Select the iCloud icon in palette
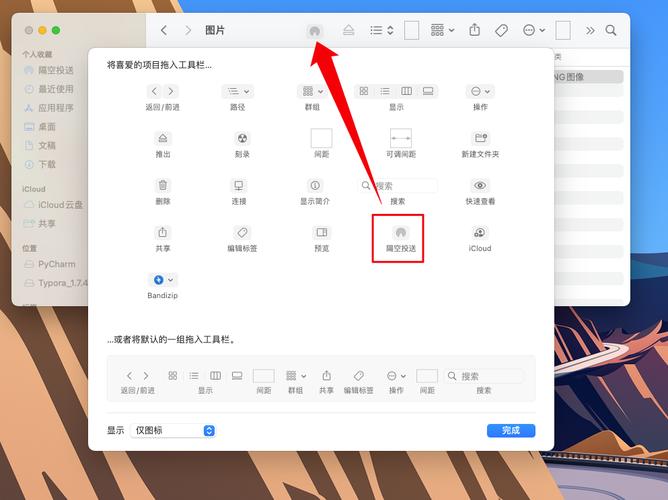The height and width of the screenshot is (500, 668). pos(480,232)
